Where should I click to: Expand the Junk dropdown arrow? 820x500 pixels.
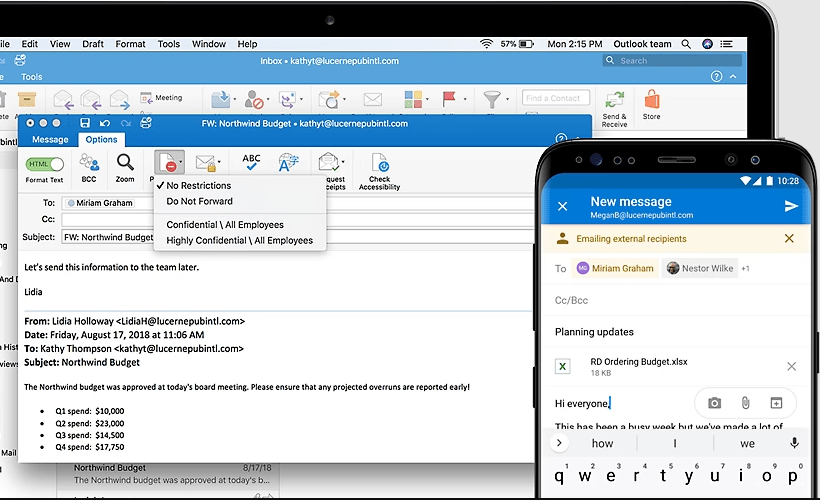click(268, 99)
